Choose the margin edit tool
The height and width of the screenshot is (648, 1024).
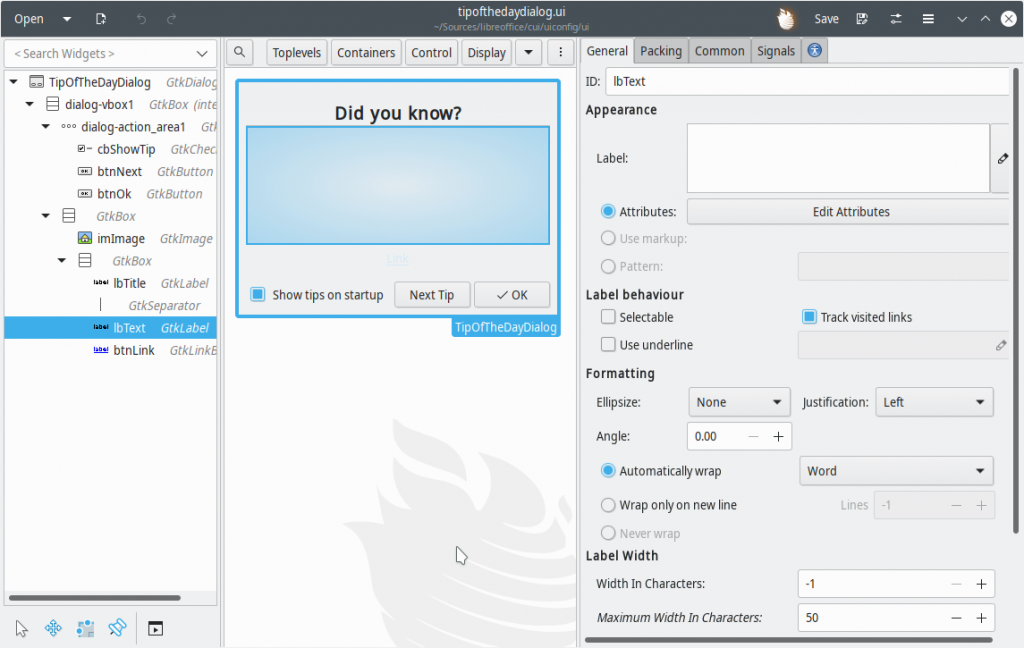(x=86, y=628)
